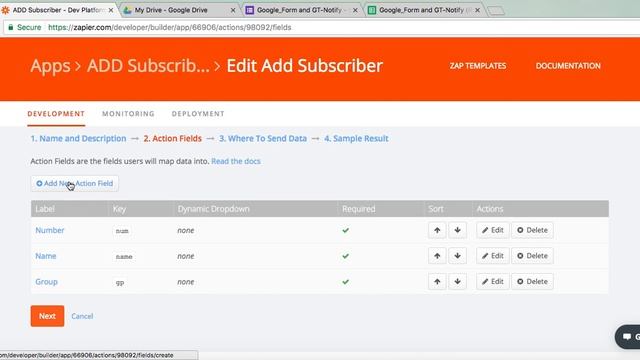This screenshot has height=360, width=640.
Task: Click the Required column header
Action: [358, 209]
